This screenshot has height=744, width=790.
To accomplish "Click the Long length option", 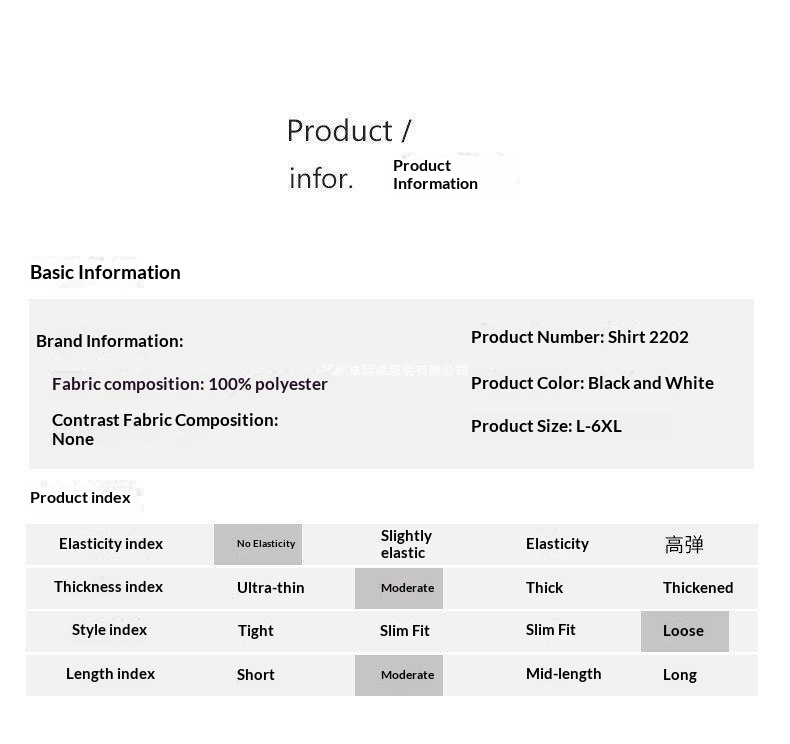I will tap(680, 675).
